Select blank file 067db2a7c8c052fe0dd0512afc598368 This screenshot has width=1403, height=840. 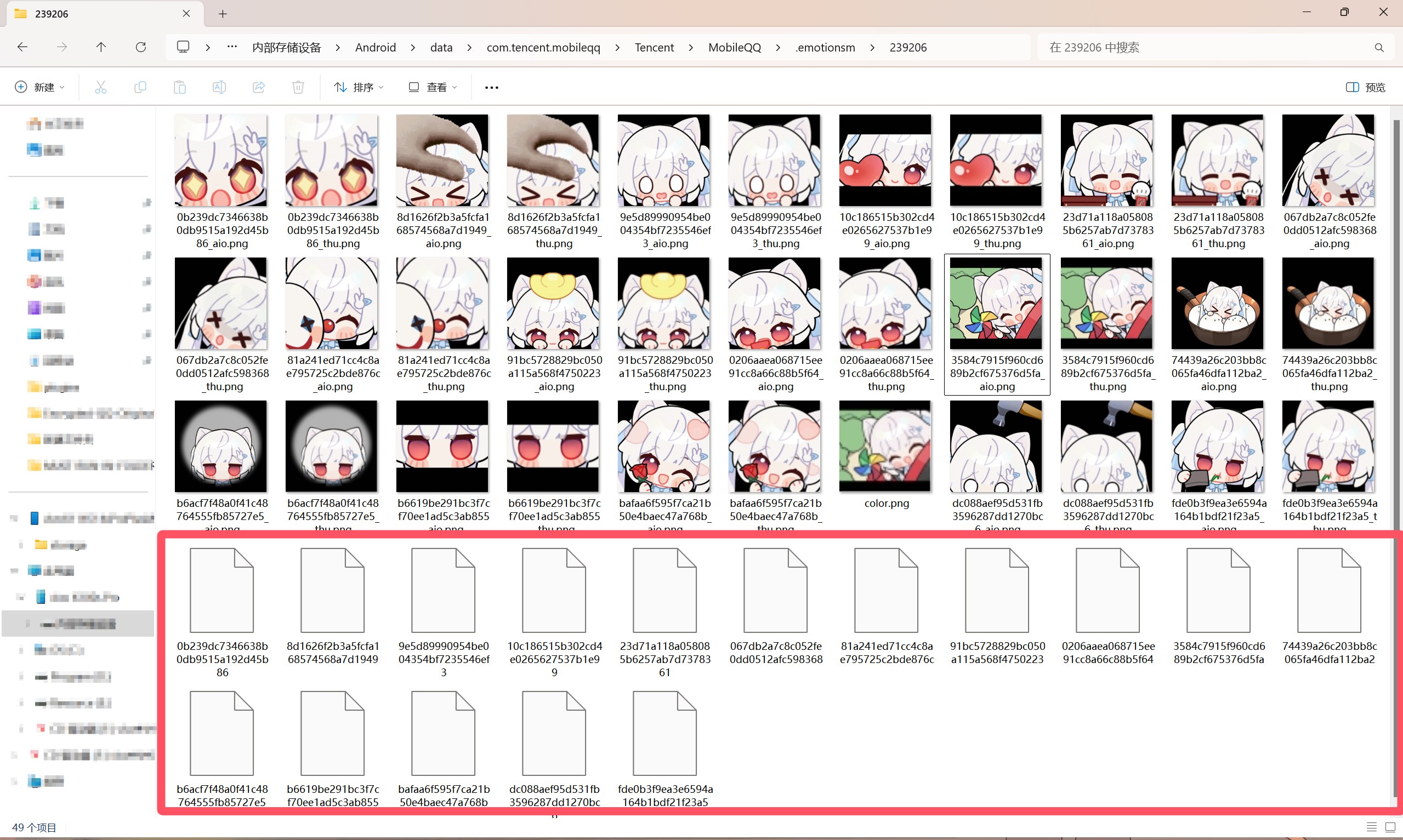click(x=776, y=605)
